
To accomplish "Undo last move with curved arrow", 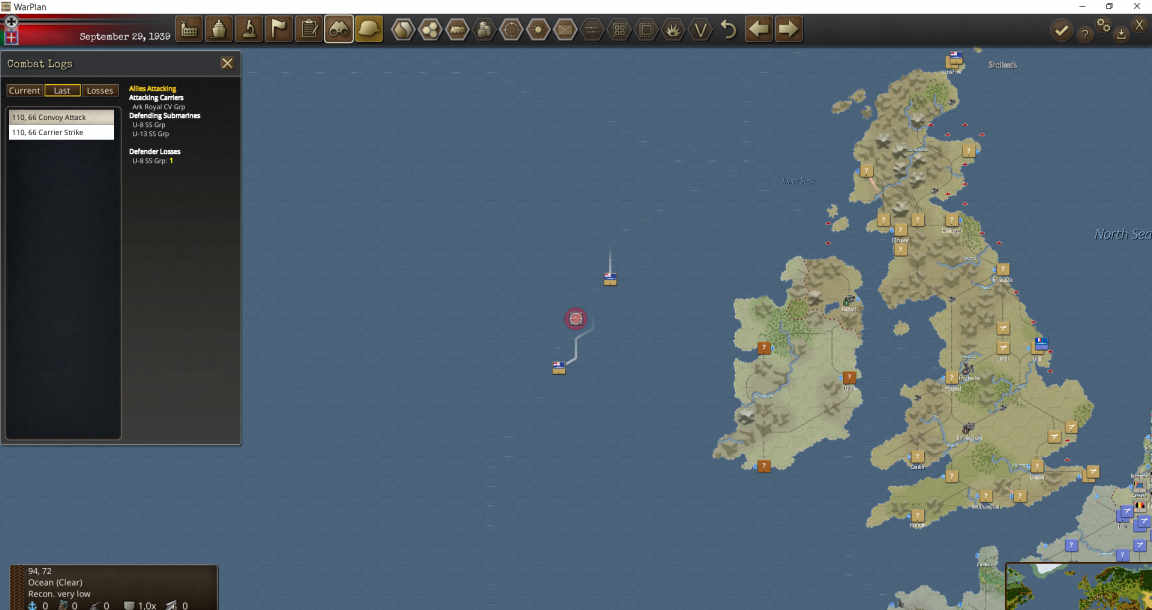I will click(728, 30).
